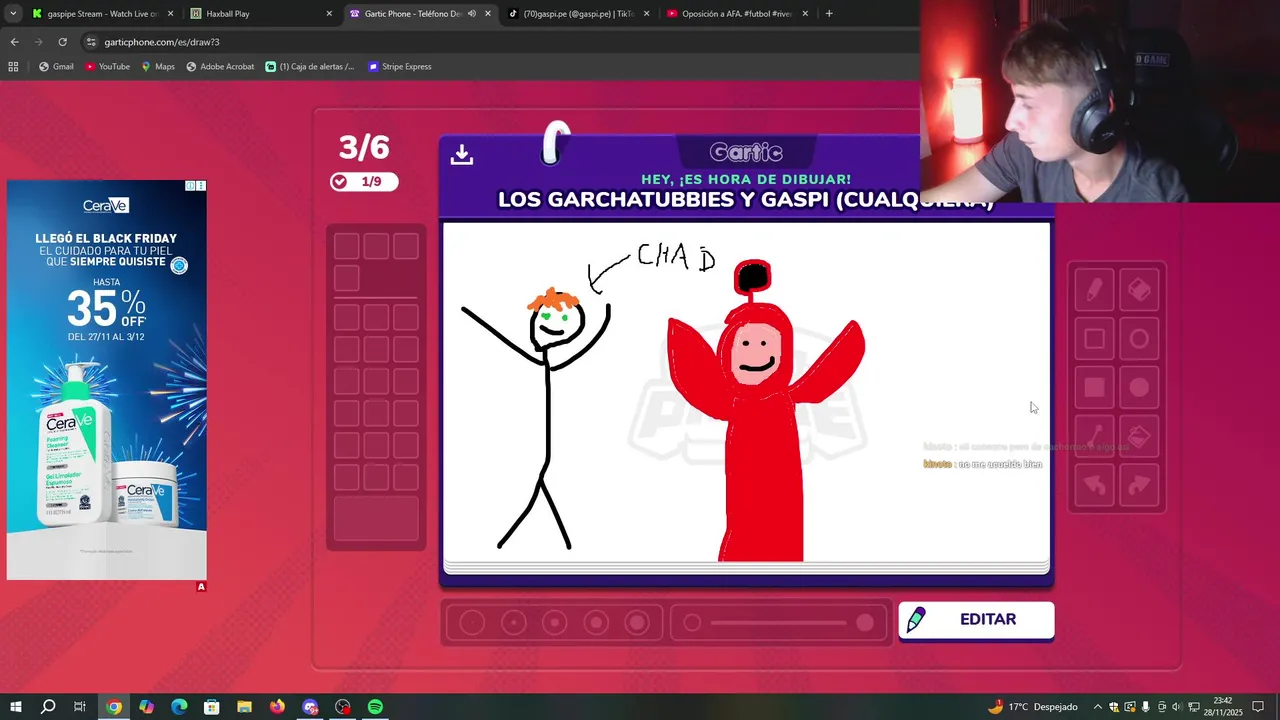
Task: Close the Haxball Play tab
Action: [329, 14]
